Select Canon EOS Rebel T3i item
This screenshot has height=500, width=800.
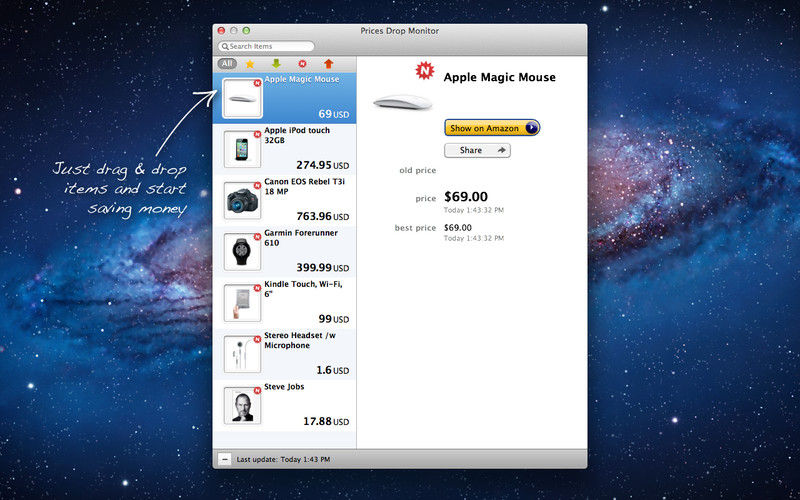coord(285,201)
